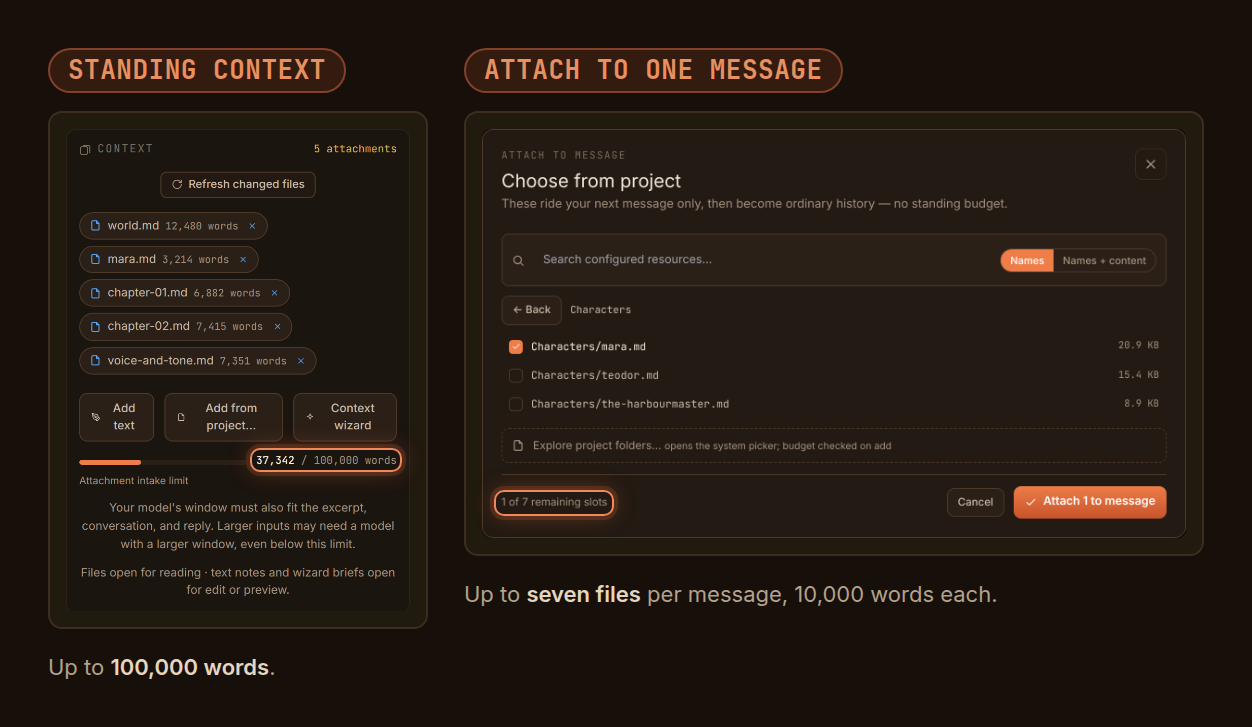Launch the Context wizard
Screen dimensions: 1252x727
point(345,417)
